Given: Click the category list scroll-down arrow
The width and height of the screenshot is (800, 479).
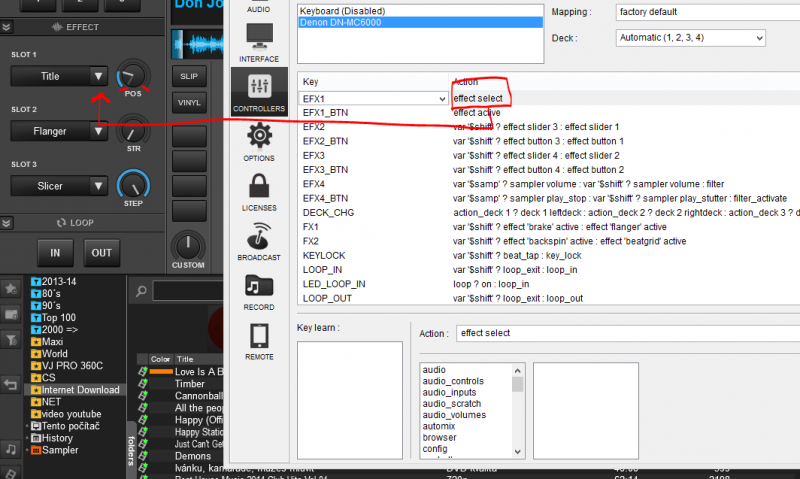Looking at the screenshot, I should point(518,451).
